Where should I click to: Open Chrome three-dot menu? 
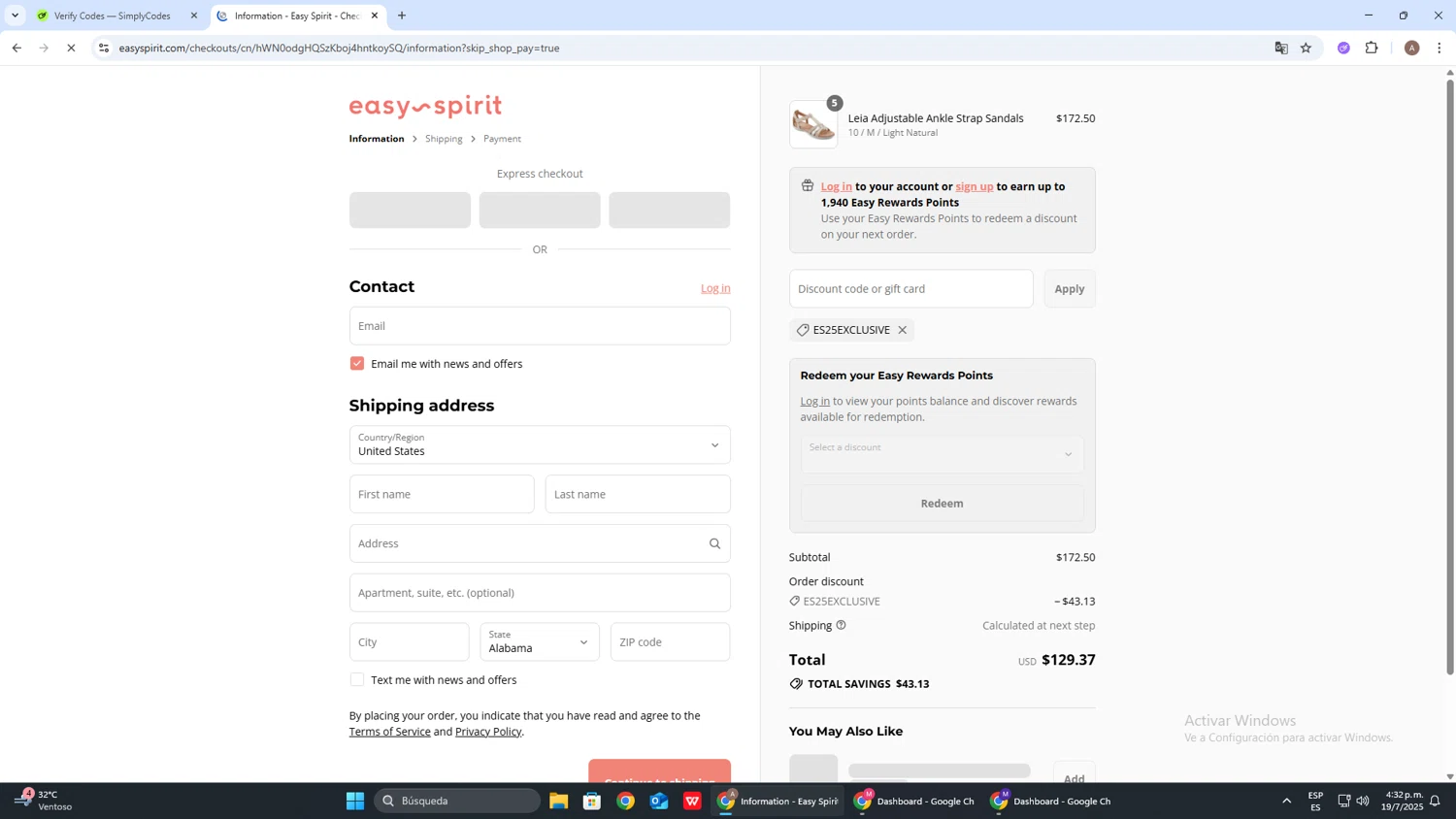(1439, 48)
